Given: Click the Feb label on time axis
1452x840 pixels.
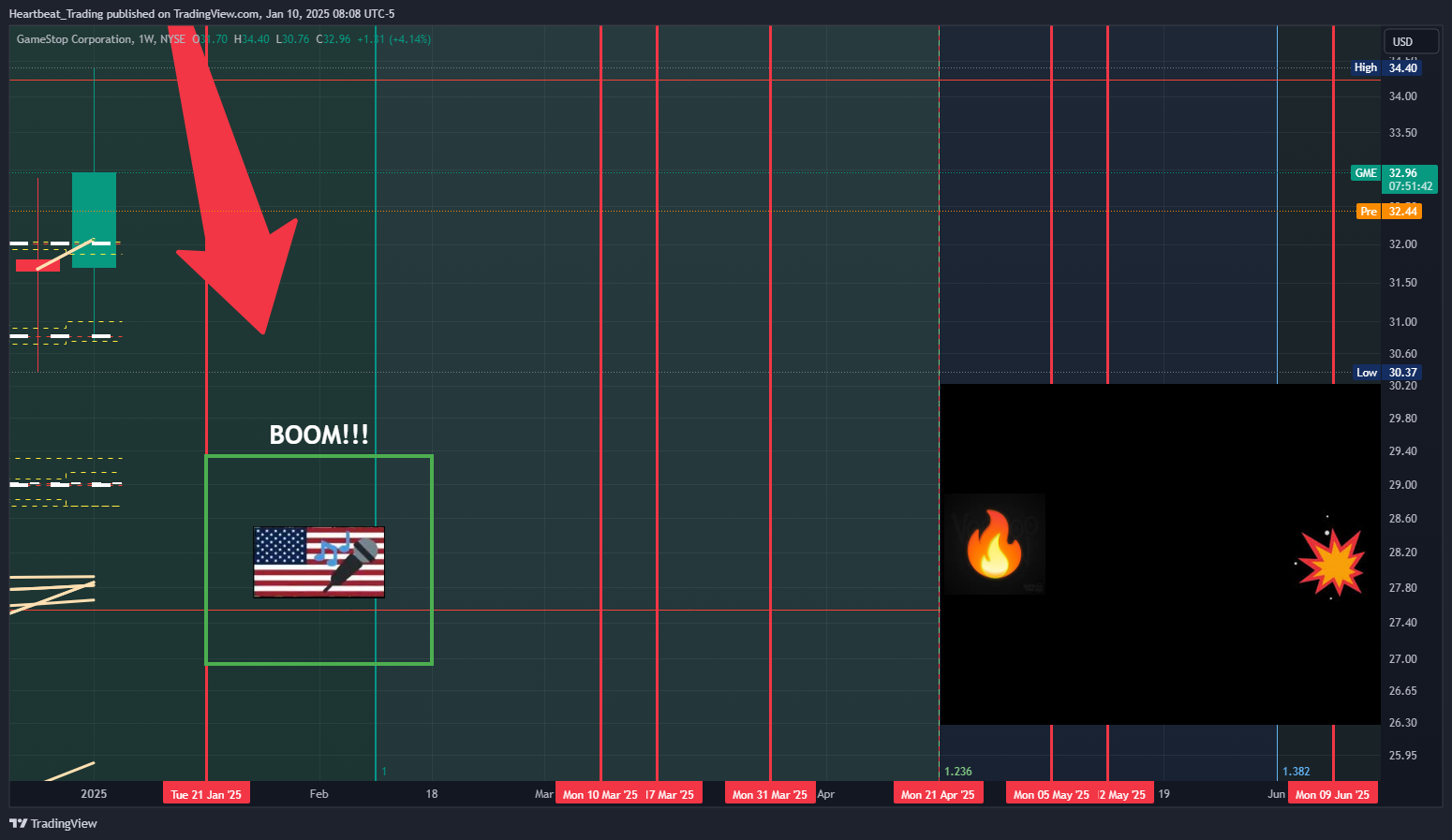Looking at the screenshot, I should [x=319, y=794].
